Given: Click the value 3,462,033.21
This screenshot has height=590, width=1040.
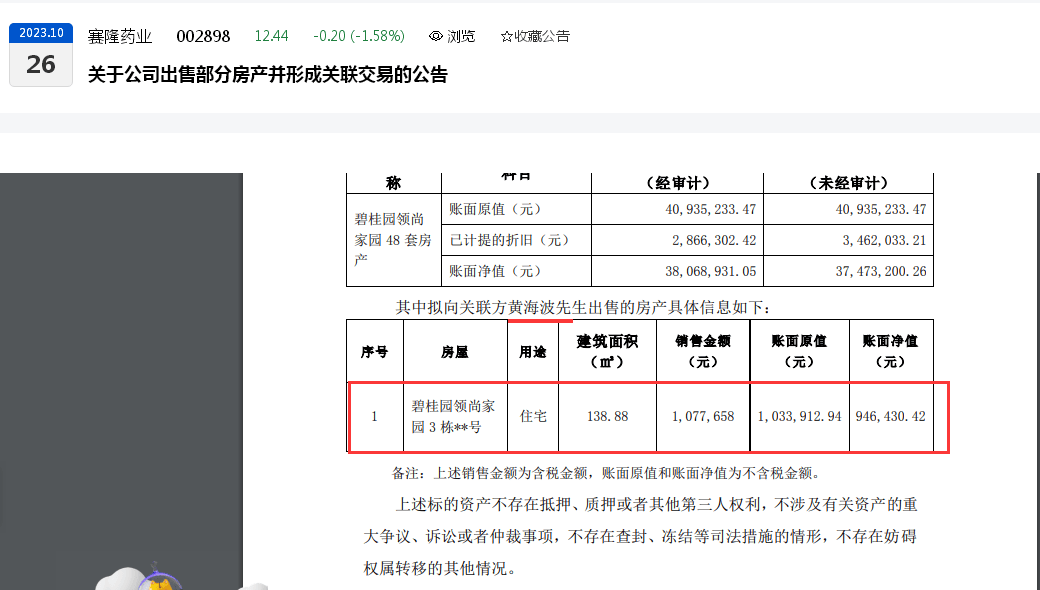Looking at the screenshot, I should point(884,241).
